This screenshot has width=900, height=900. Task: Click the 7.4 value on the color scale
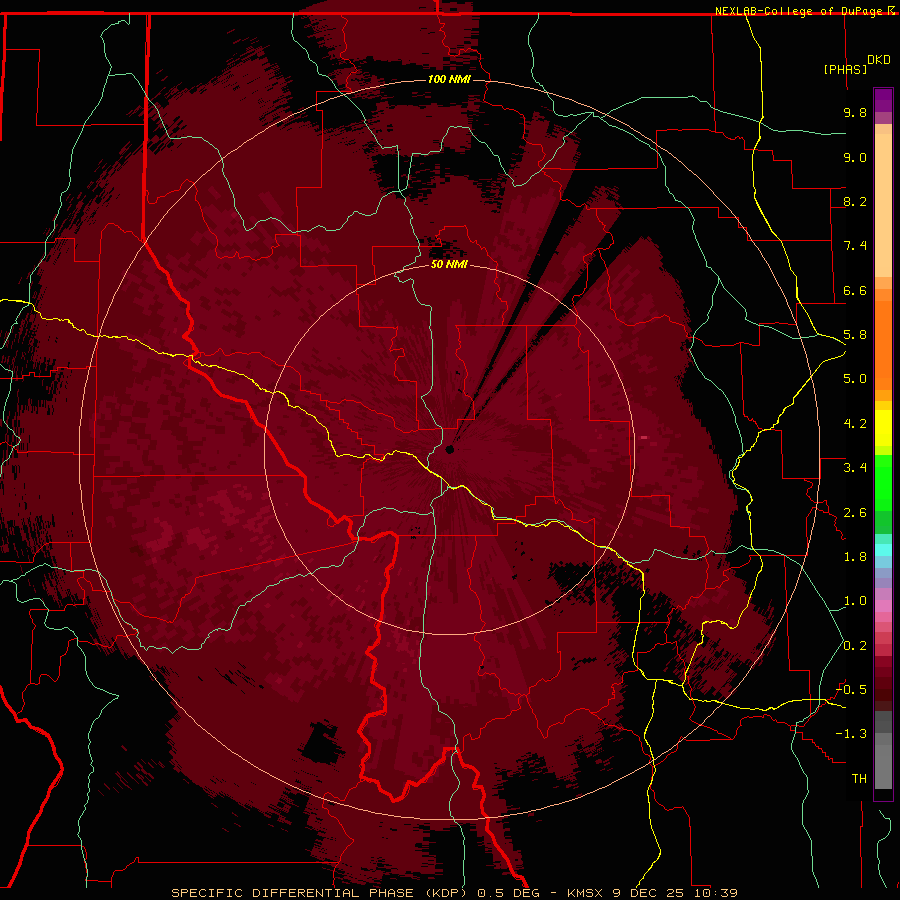(x=855, y=246)
